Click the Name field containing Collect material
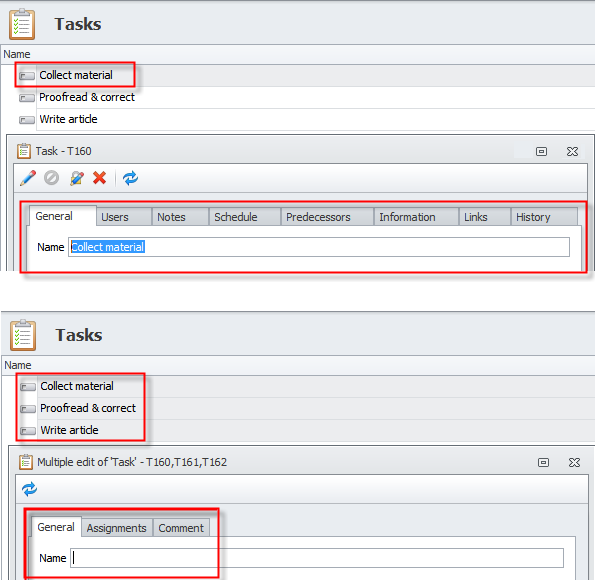 (x=319, y=247)
